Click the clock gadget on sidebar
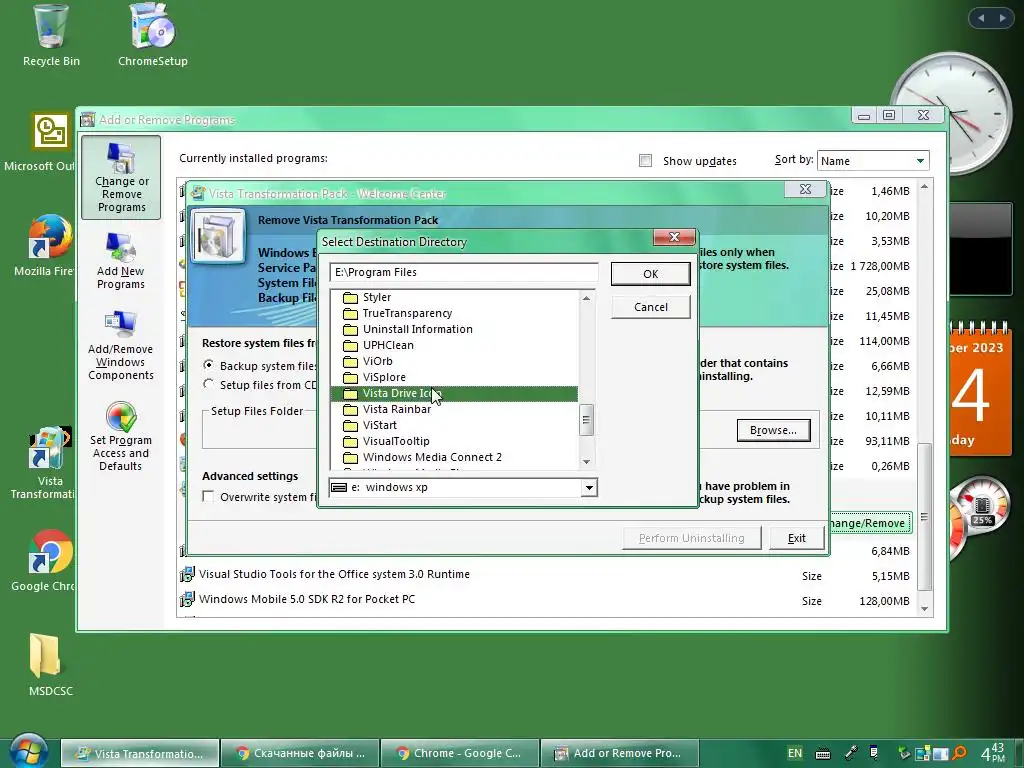1024x768 pixels. point(950,114)
